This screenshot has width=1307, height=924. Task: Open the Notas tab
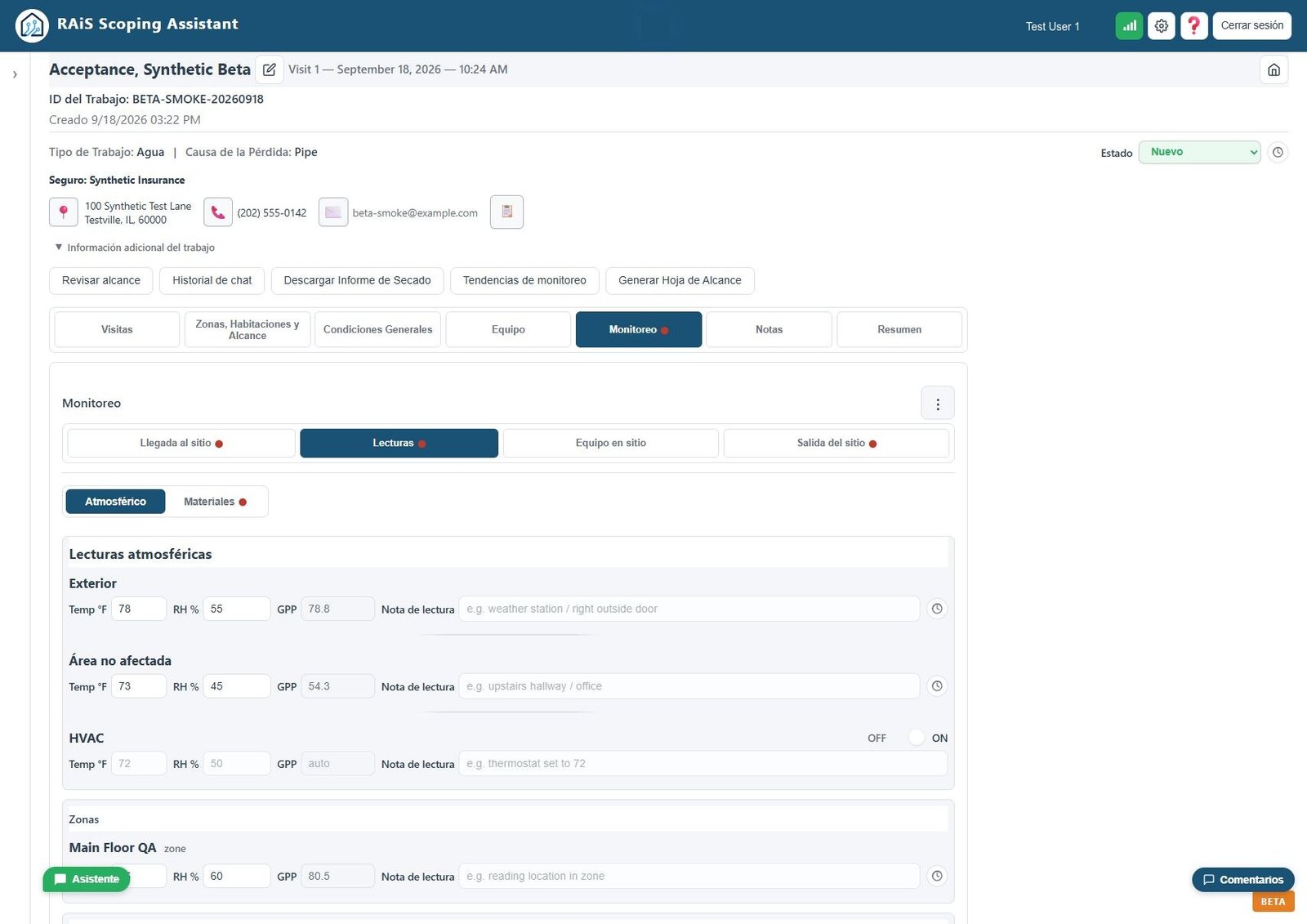click(769, 329)
